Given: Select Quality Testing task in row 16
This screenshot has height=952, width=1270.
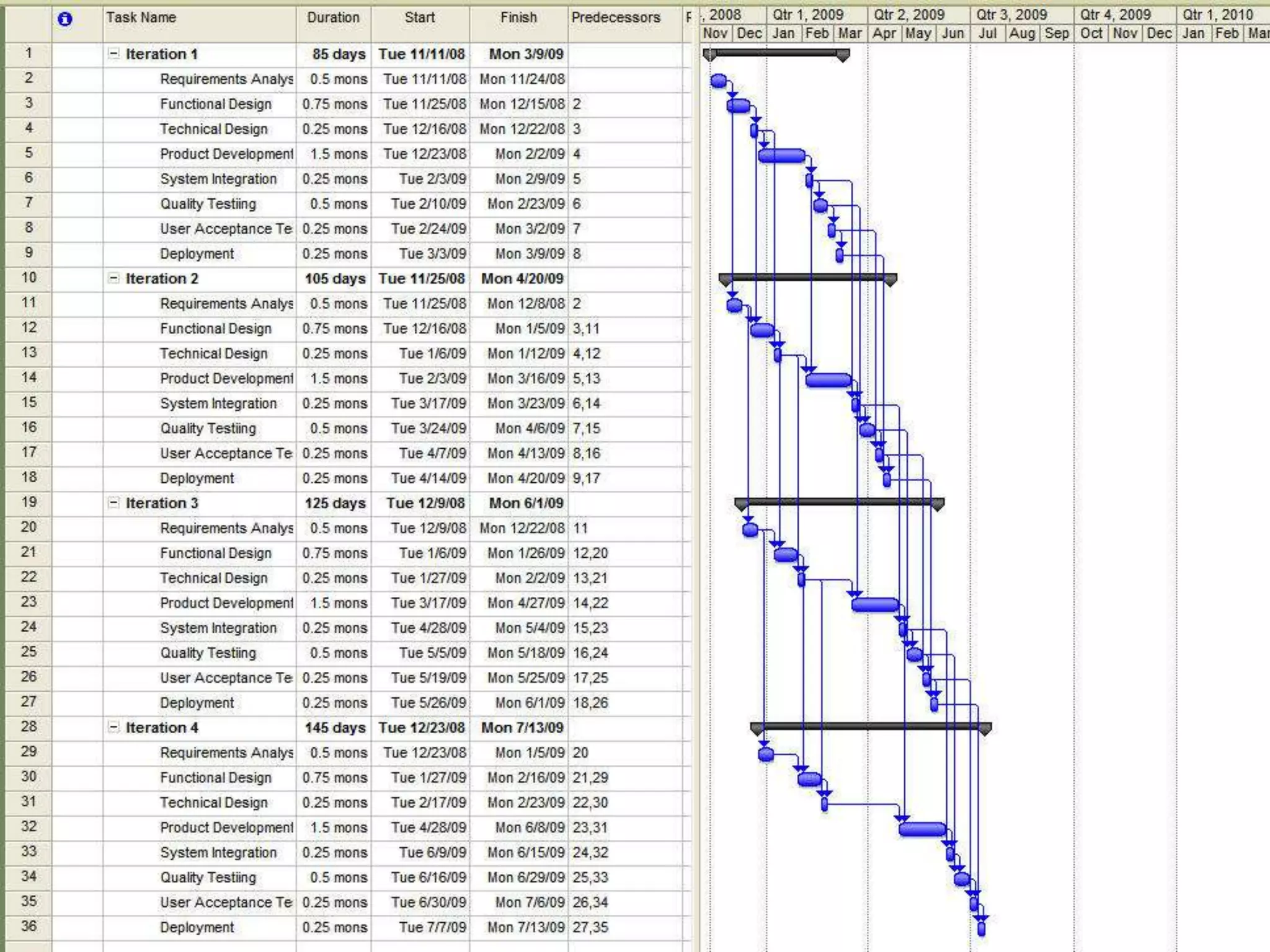Looking at the screenshot, I should coord(208,428).
